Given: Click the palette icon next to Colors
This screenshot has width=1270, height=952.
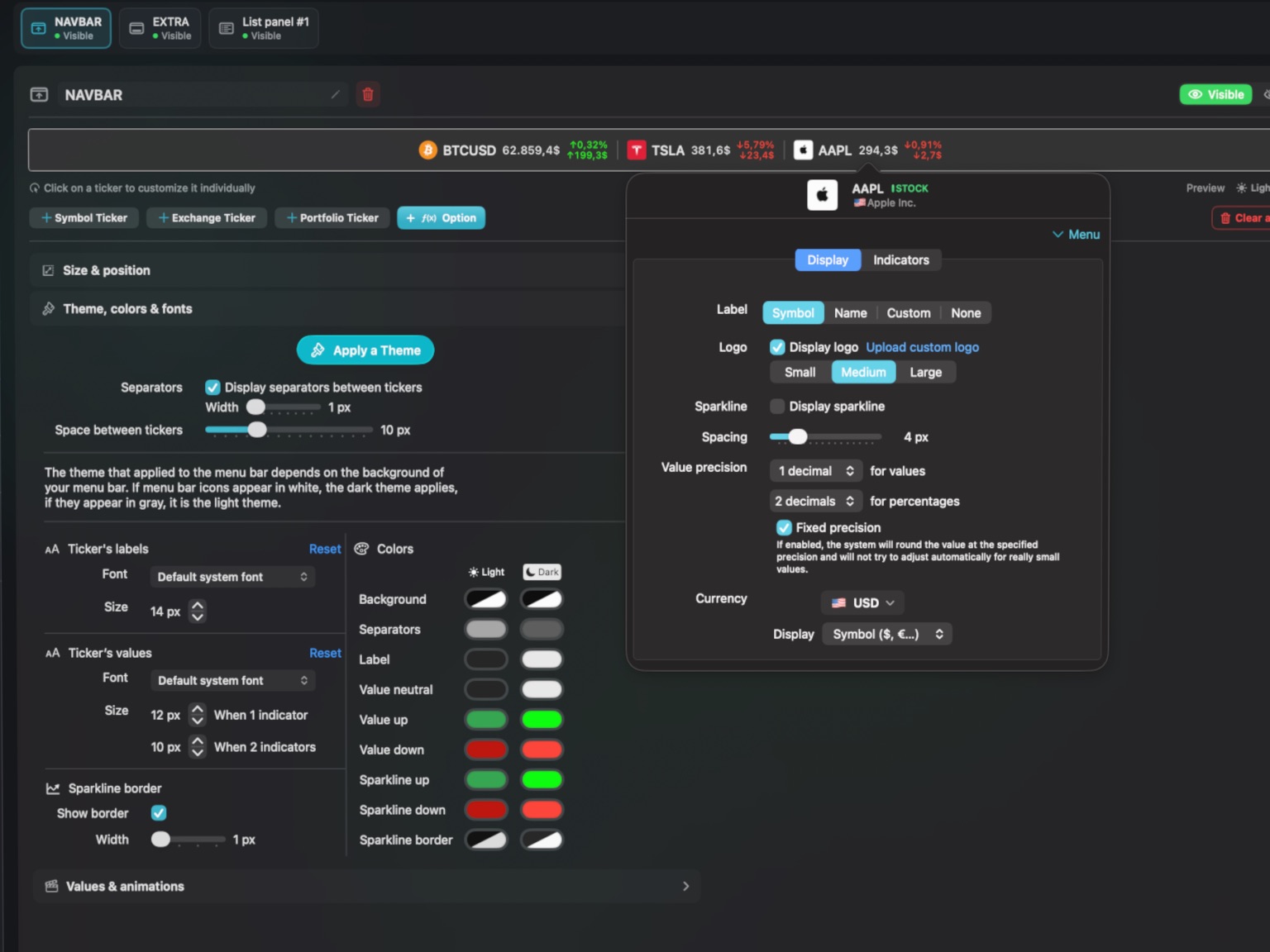Looking at the screenshot, I should [x=361, y=549].
